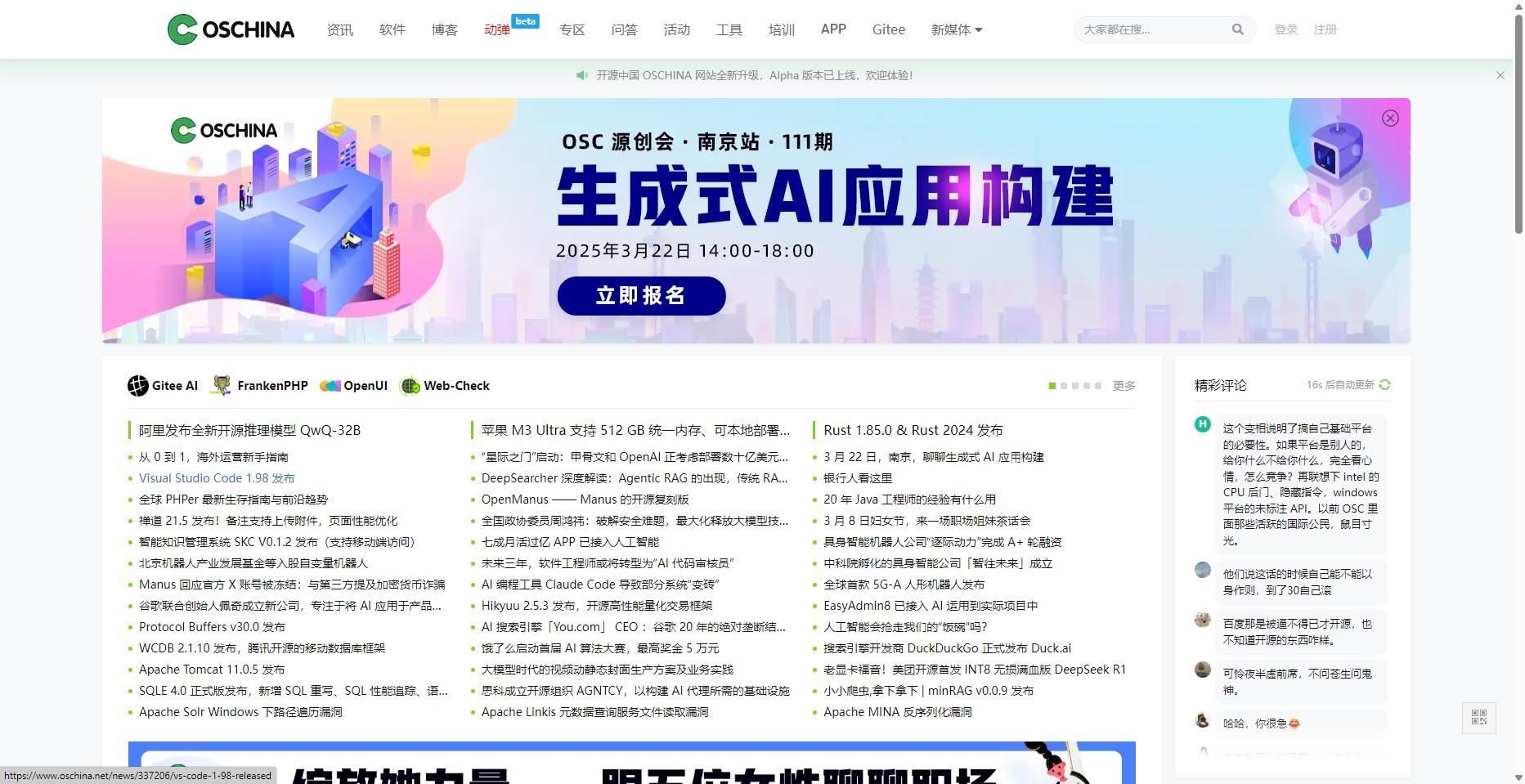Open the 动弹 beta section

(x=497, y=29)
